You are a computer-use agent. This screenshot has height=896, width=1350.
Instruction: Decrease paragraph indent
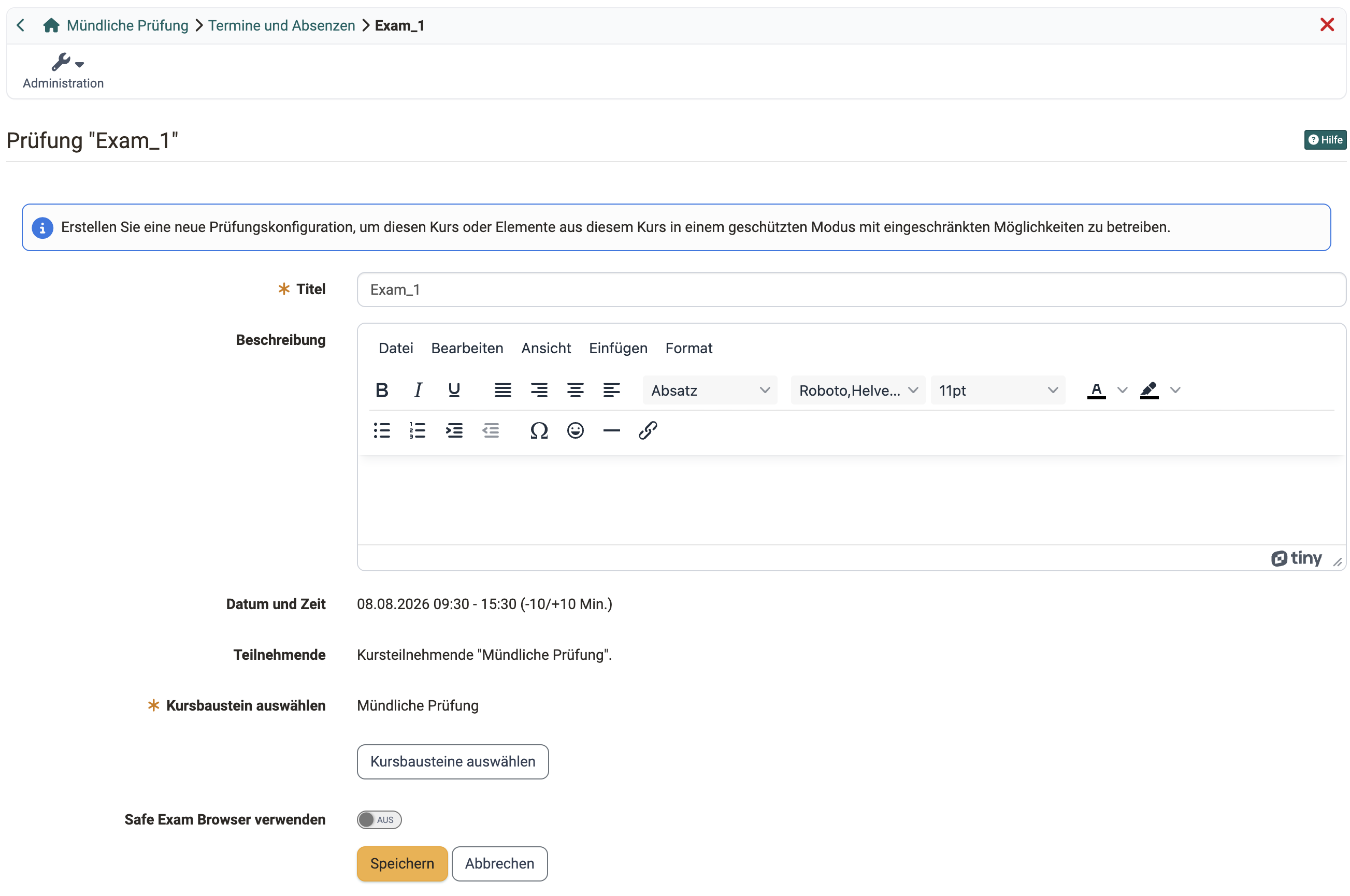(x=491, y=430)
